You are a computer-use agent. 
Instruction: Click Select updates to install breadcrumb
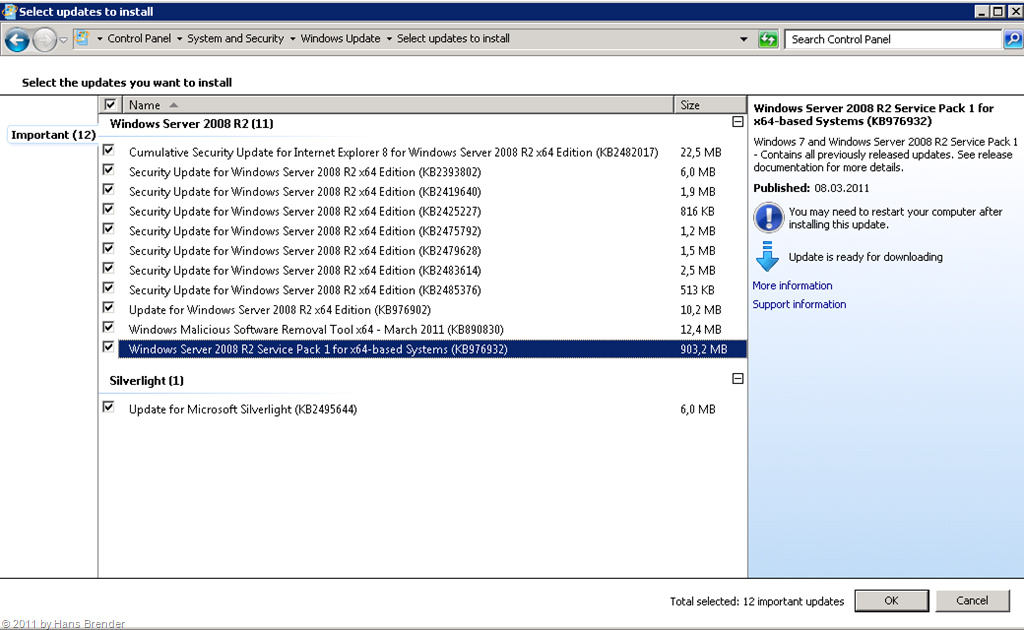tap(453, 39)
